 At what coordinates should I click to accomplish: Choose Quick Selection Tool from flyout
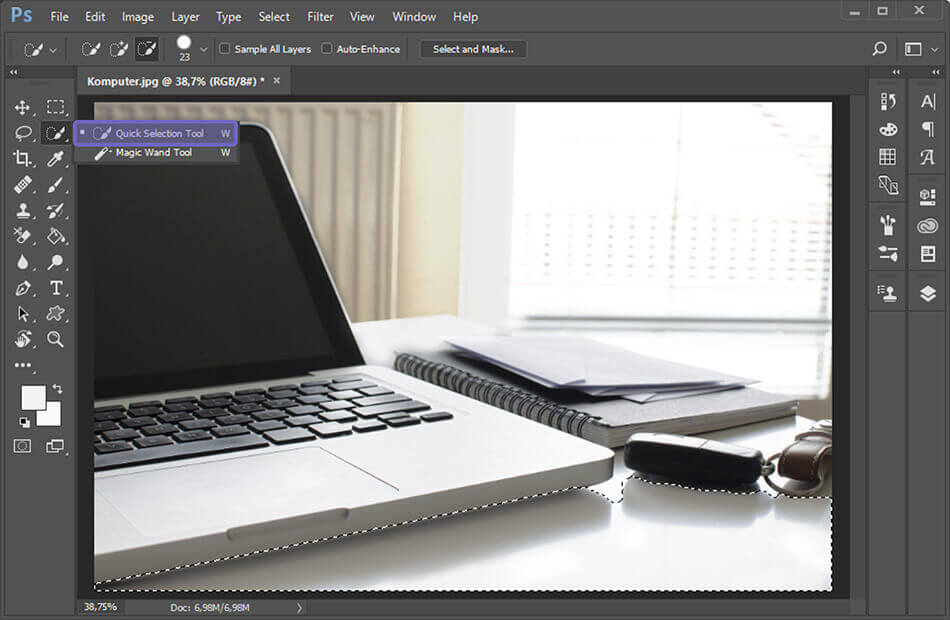click(156, 133)
